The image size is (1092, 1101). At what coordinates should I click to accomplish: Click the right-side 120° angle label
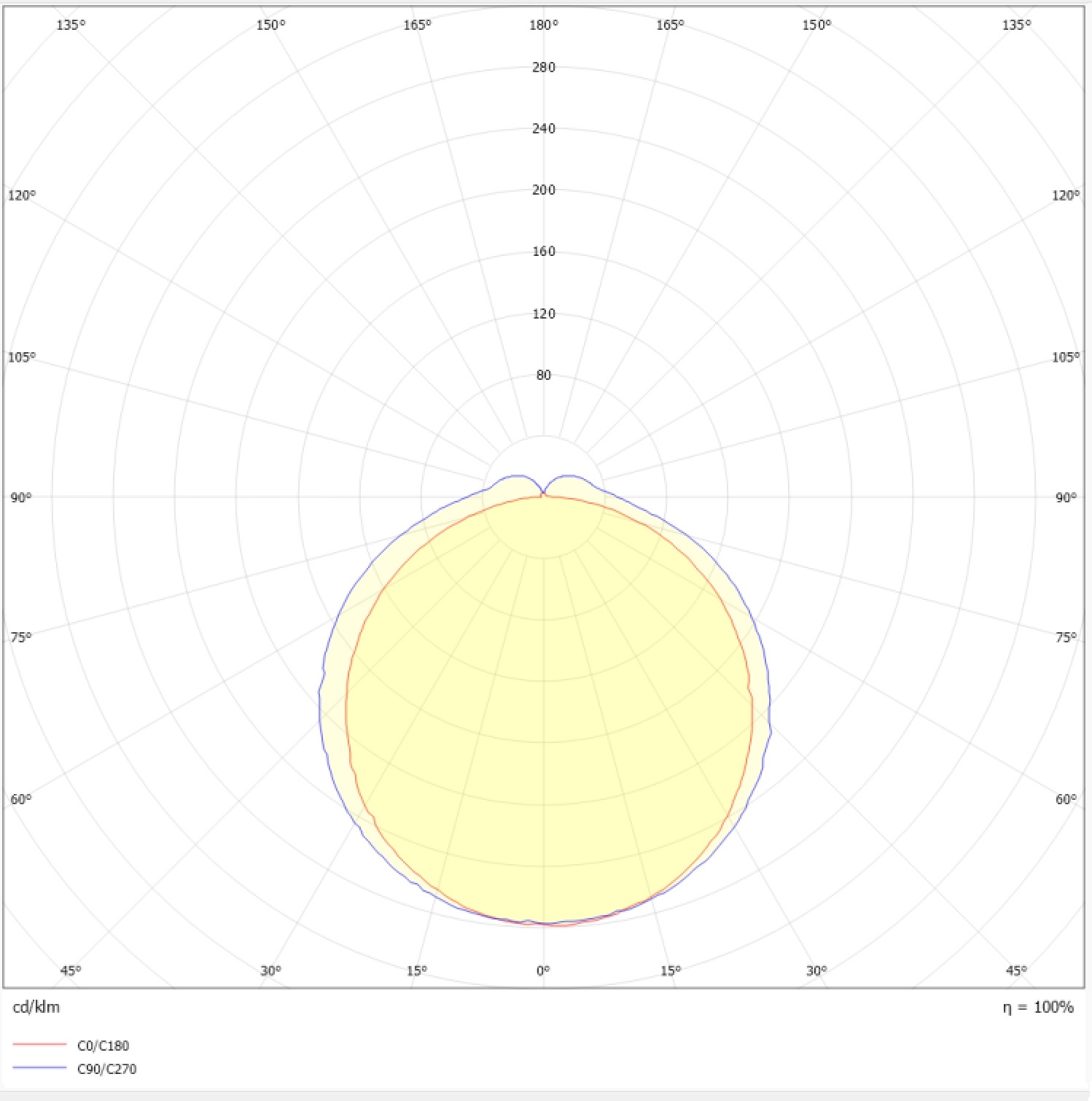(x=1066, y=195)
